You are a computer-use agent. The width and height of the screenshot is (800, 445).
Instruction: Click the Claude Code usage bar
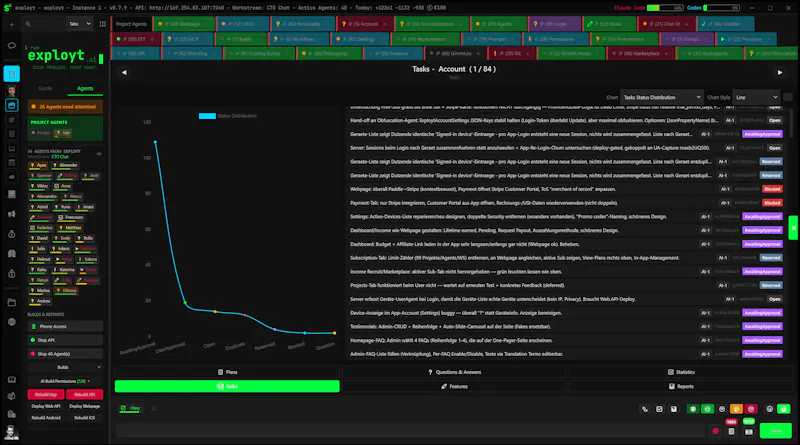click(x=665, y=8)
